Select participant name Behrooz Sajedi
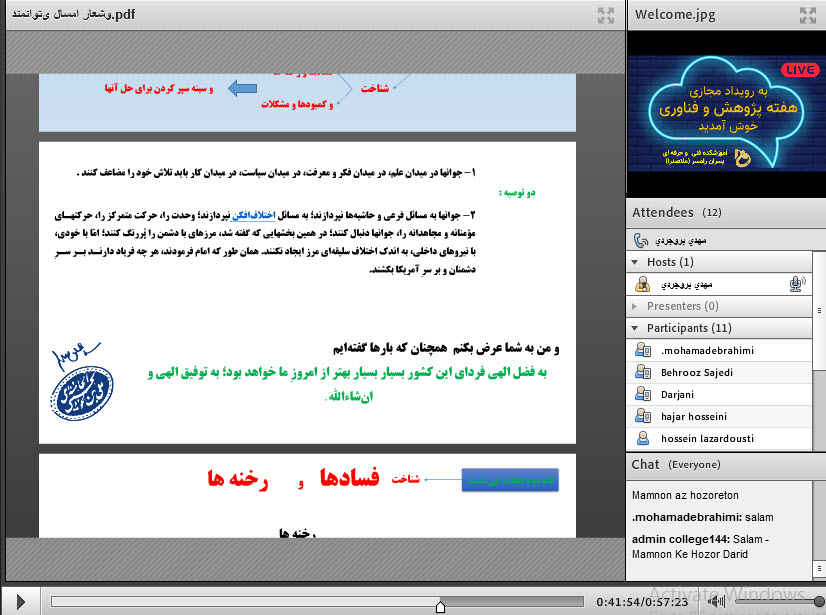The image size is (826, 615). tap(697, 373)
